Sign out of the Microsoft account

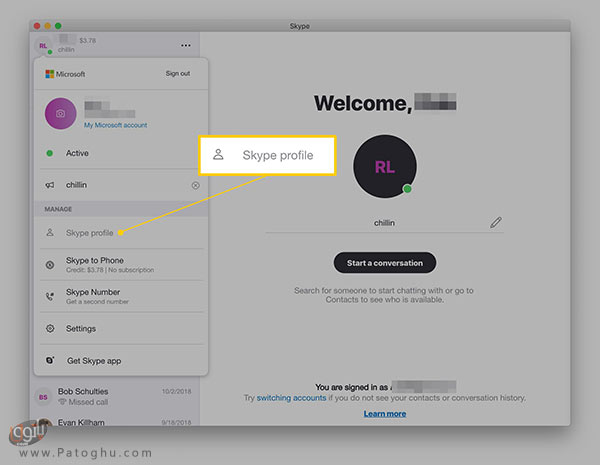178,73
